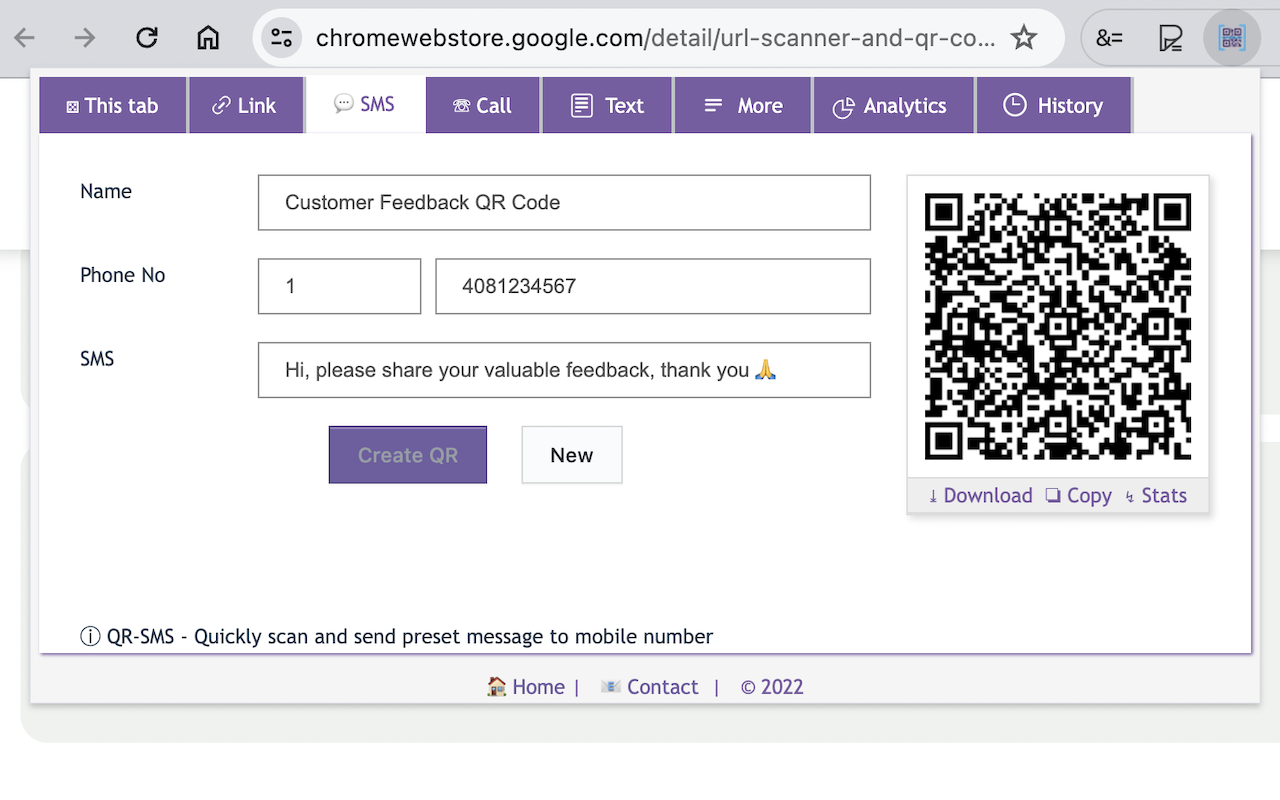Open the Contact link in footer
1280x800 pixels.
point(649,687)
